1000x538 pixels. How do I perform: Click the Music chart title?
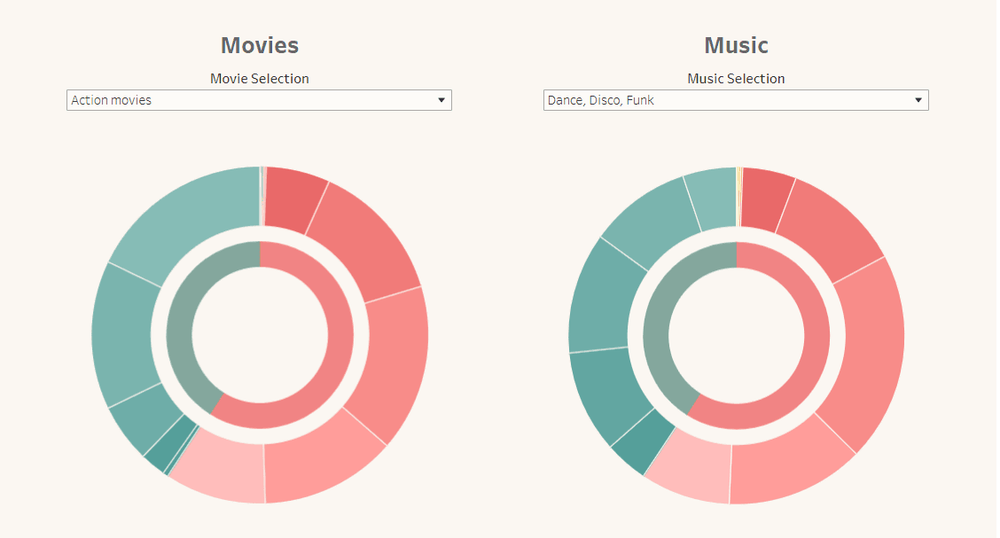click(x=736, y=45)
